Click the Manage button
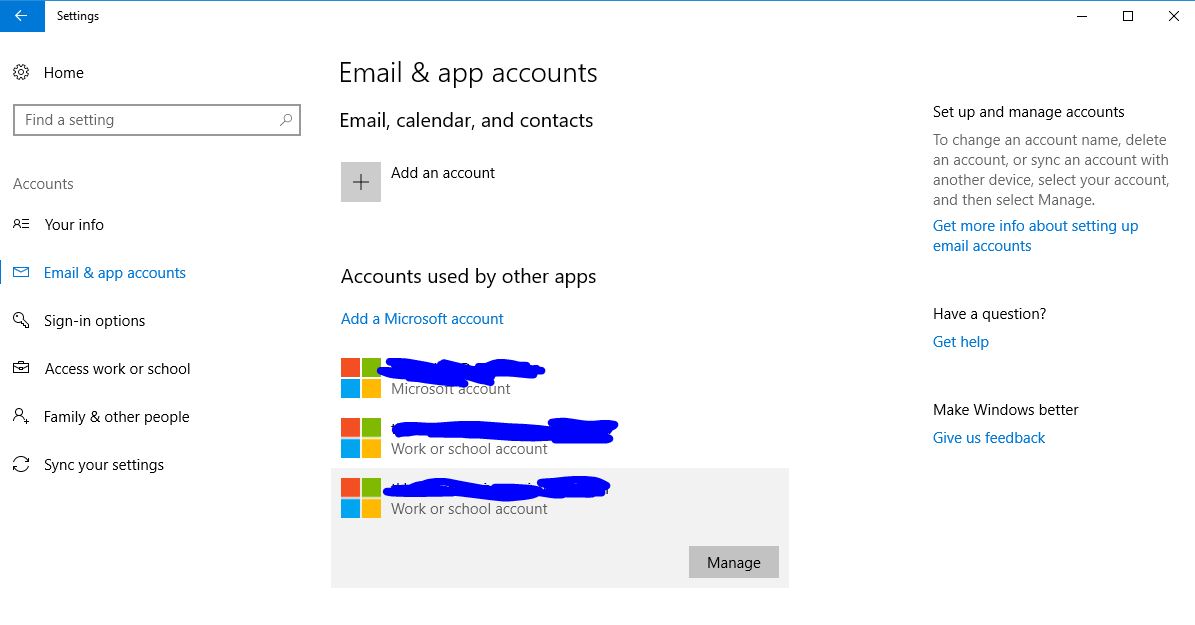 pos(734,562)
